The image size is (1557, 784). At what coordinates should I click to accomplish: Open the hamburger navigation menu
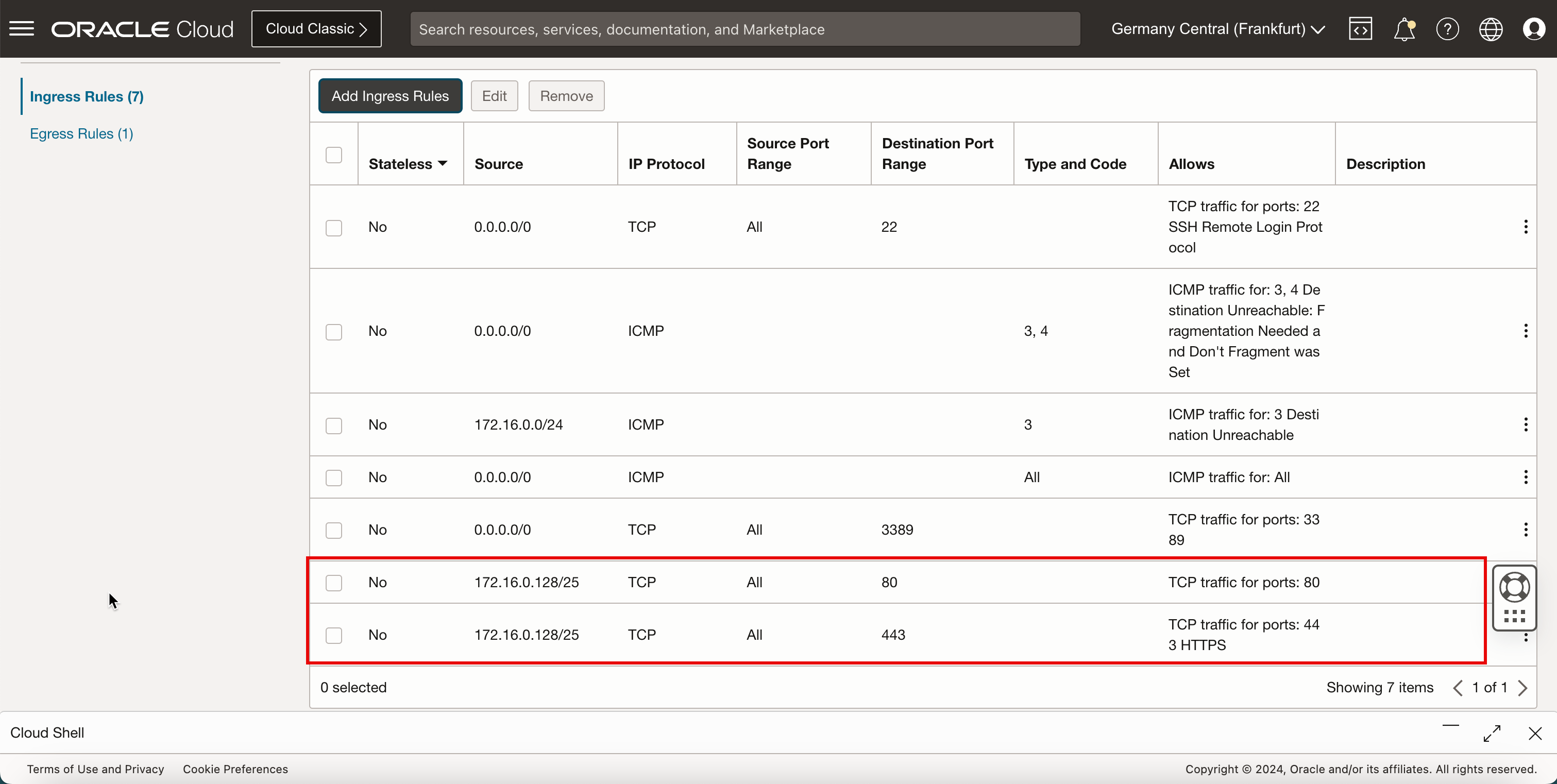[x=22, y=28]
